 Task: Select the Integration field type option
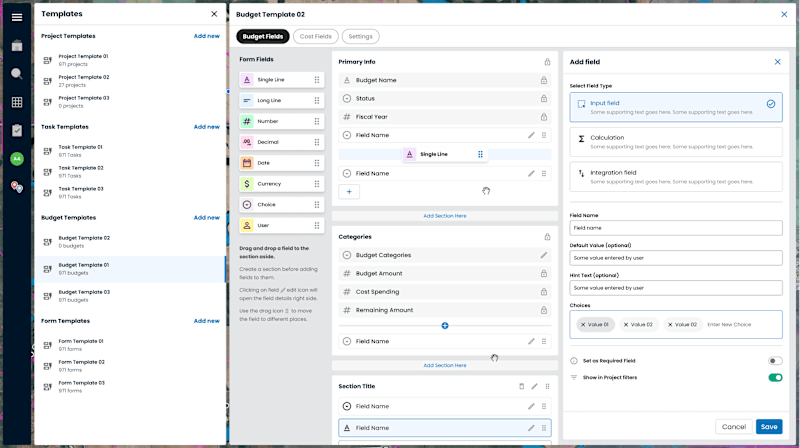(x=676, y=177)
